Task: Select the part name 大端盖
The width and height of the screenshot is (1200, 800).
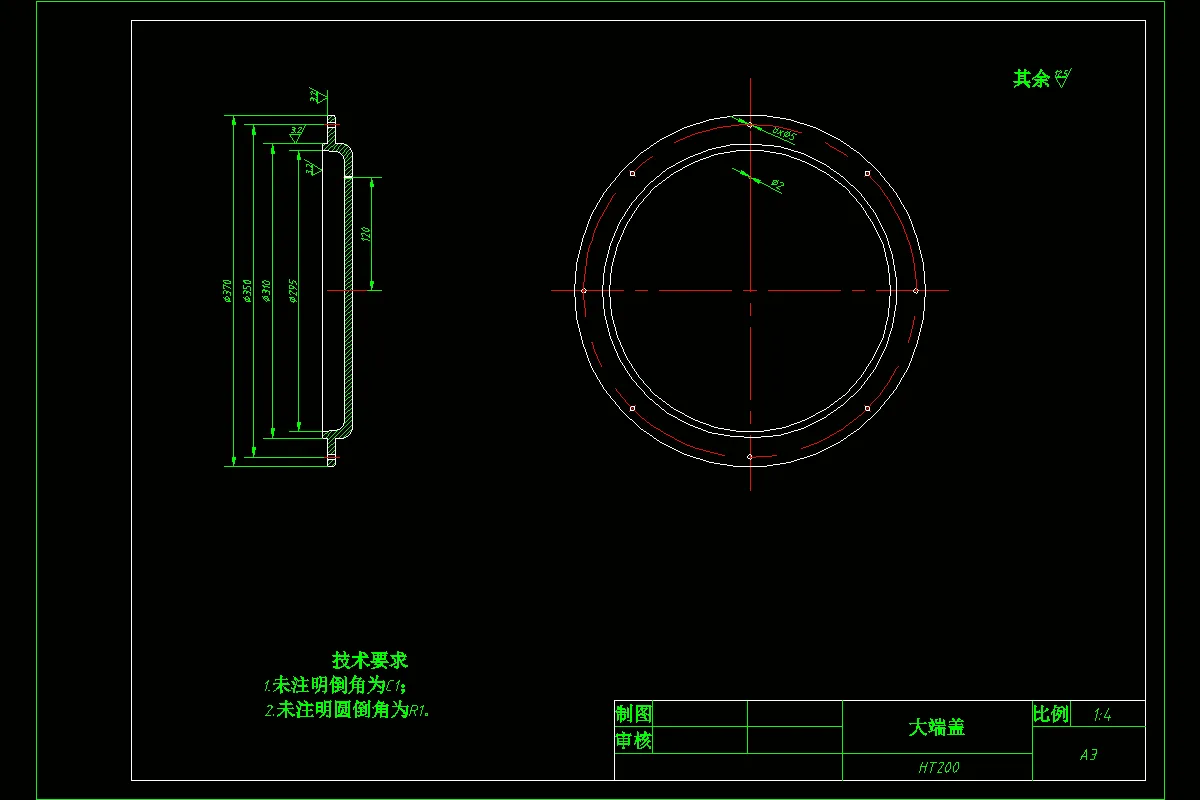Action: (x=937, y=727)
